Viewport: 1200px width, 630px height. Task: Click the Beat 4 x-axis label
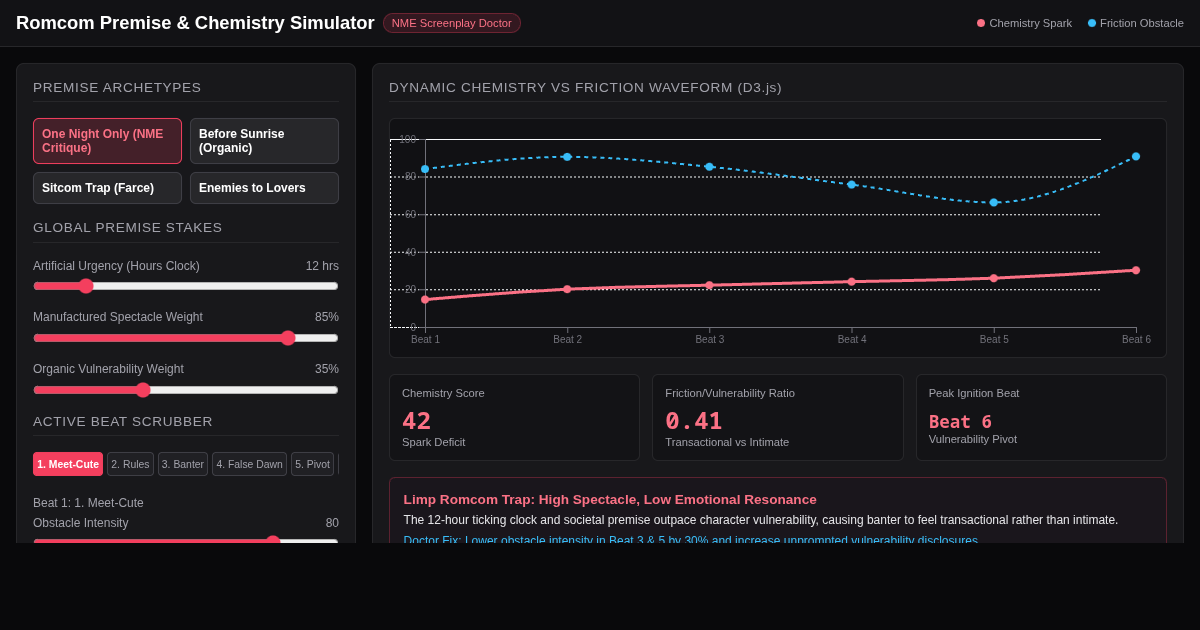852,340
